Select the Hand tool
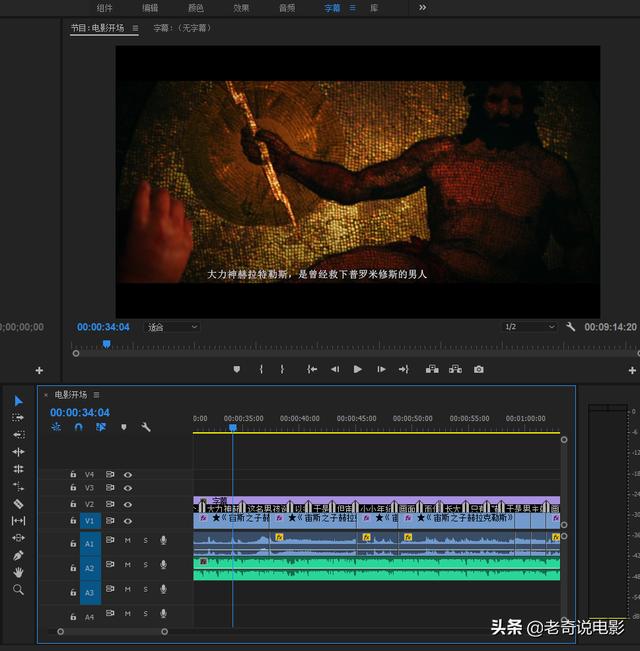Viewport: 640px width, 651px height. tap(18, 573)
